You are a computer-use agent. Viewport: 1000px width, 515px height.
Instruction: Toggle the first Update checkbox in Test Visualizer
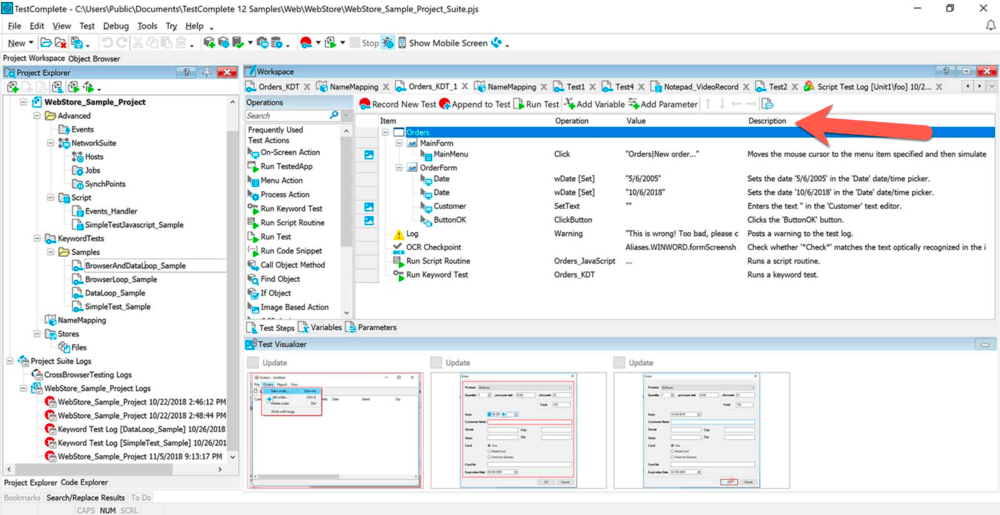tap(254, 362)
